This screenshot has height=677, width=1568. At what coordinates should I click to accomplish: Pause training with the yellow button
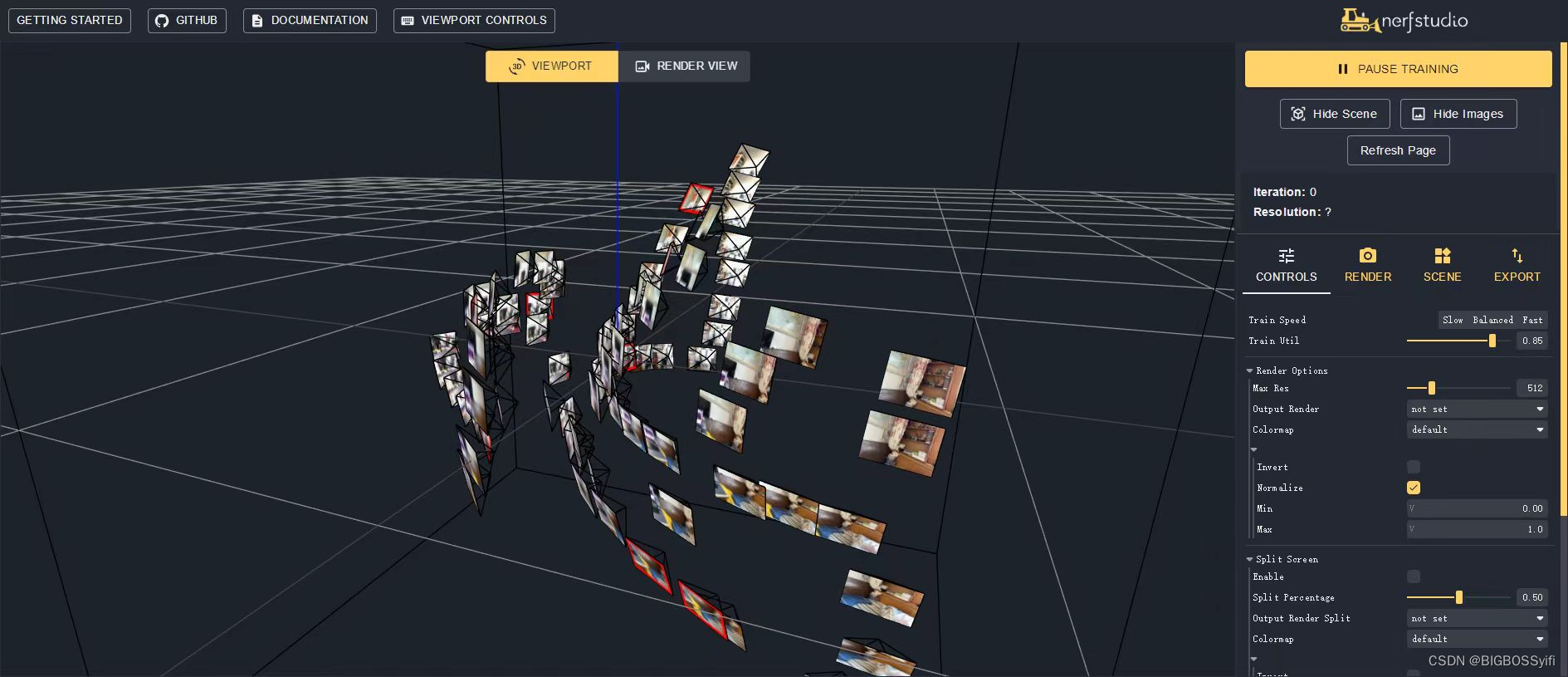1398,69
